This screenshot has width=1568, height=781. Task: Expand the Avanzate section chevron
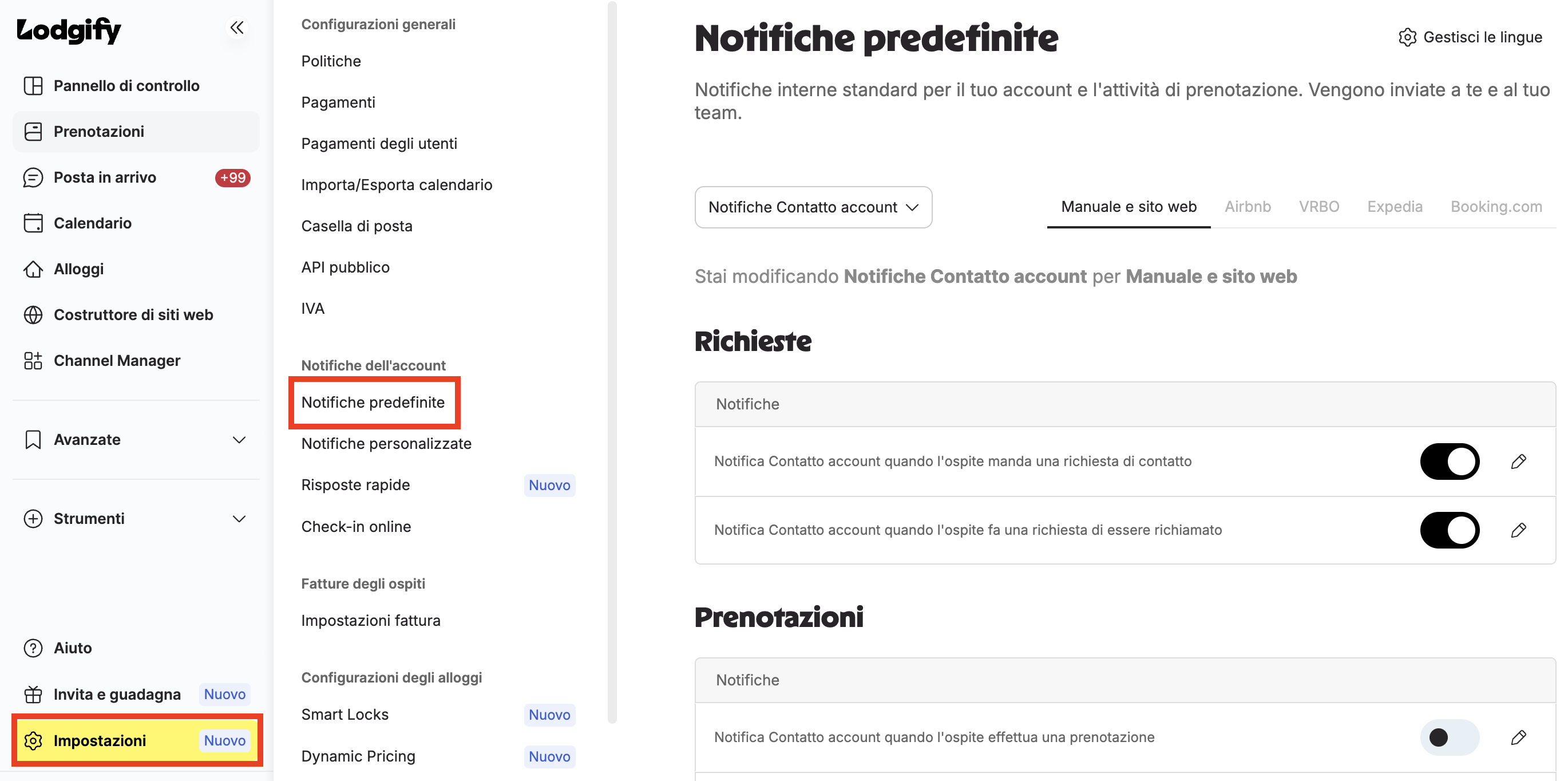pos(239,440)
